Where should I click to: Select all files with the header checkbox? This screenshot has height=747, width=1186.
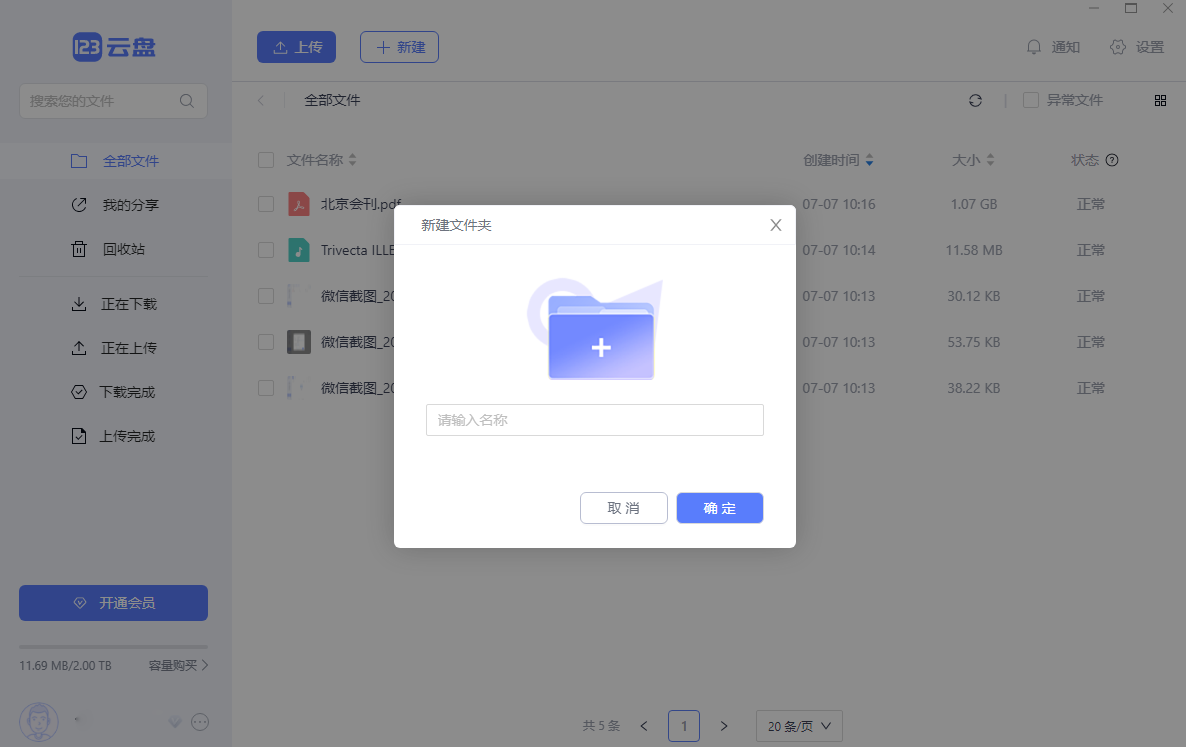pos(266,160)
